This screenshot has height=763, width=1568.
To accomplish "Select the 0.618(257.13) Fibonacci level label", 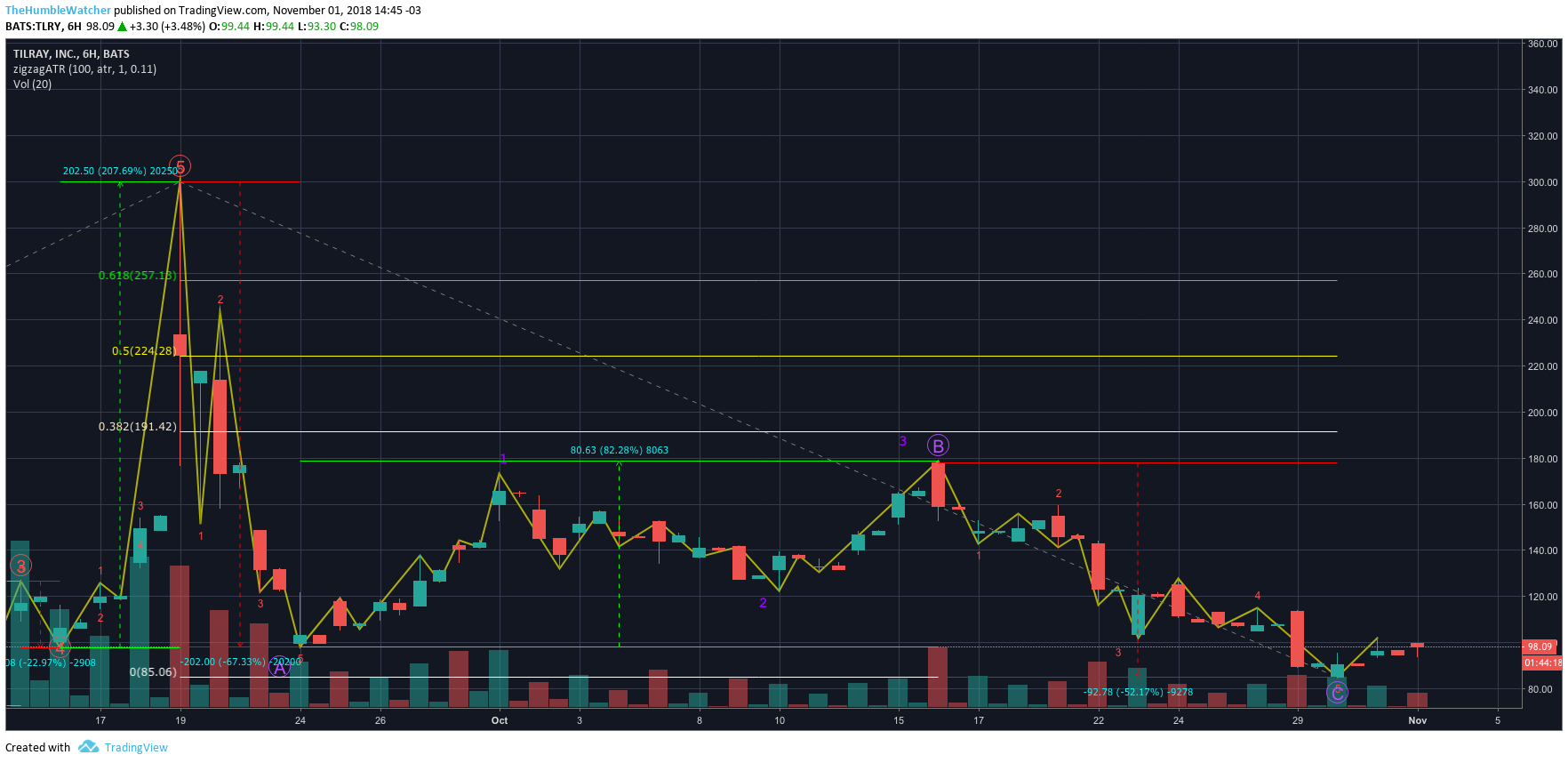I will point(138,276).
